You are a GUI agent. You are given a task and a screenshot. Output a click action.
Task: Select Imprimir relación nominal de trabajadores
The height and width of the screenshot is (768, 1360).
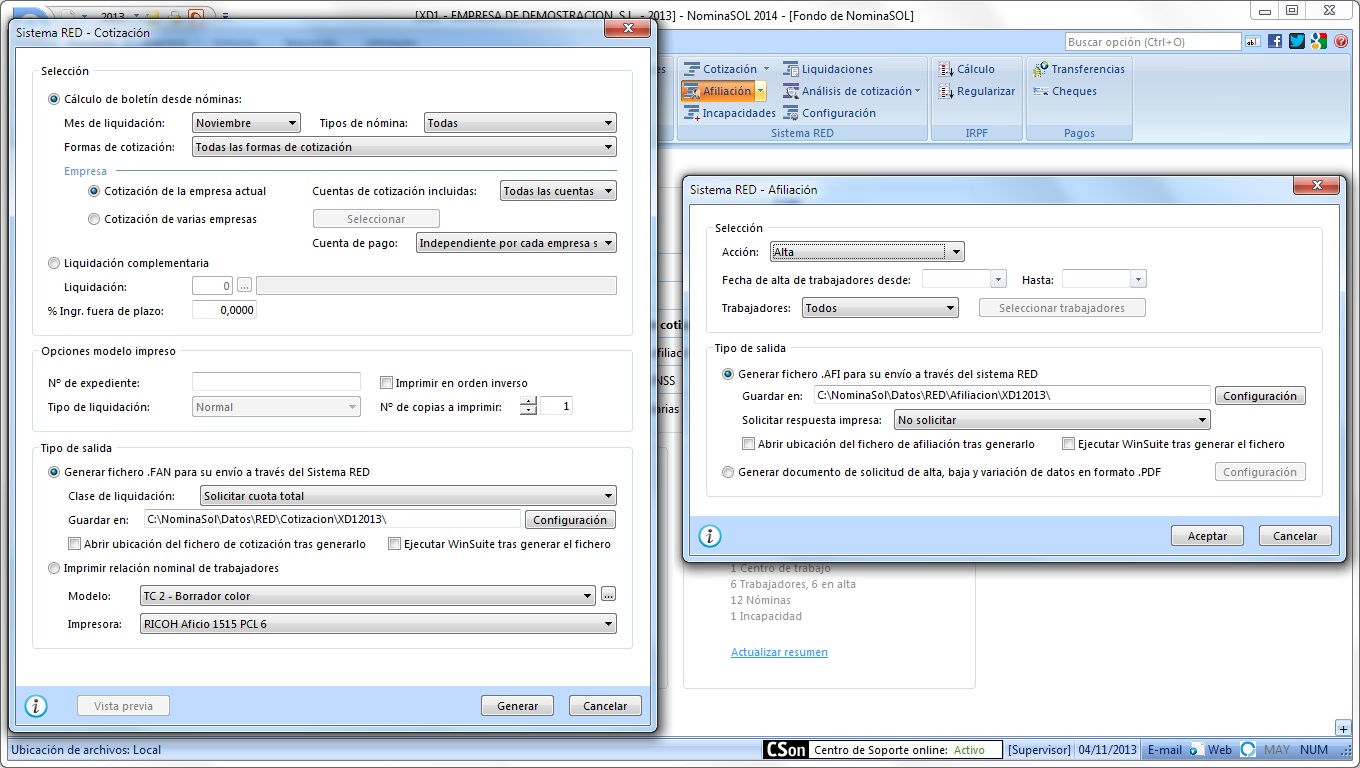[x=54, y=568]
